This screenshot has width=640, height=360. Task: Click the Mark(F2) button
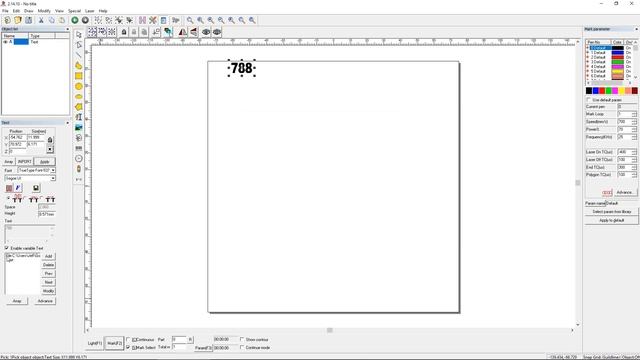[114, 343]
